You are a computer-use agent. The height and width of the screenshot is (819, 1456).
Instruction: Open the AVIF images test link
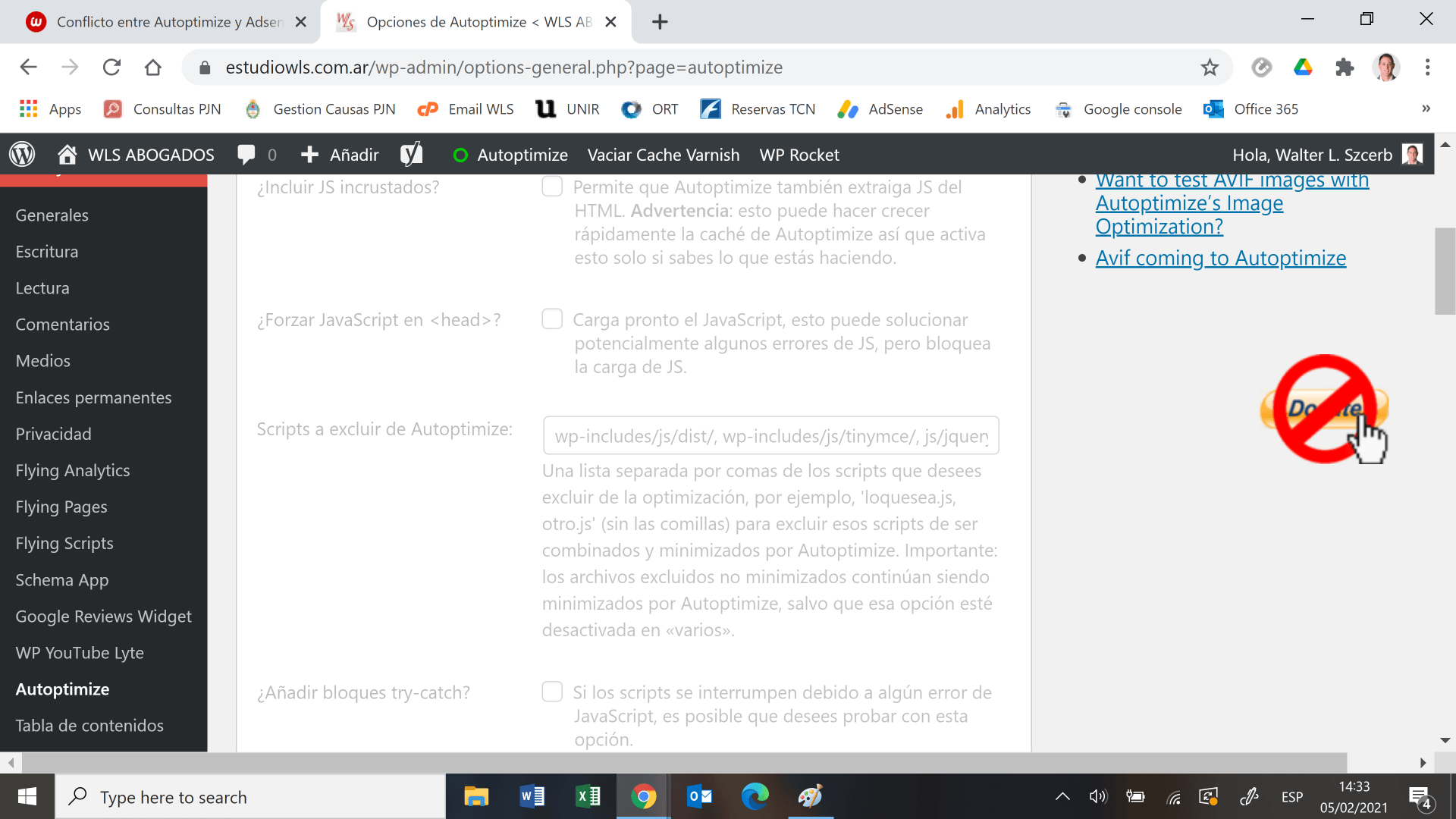pyautogui.click(x=1232, y=203)
